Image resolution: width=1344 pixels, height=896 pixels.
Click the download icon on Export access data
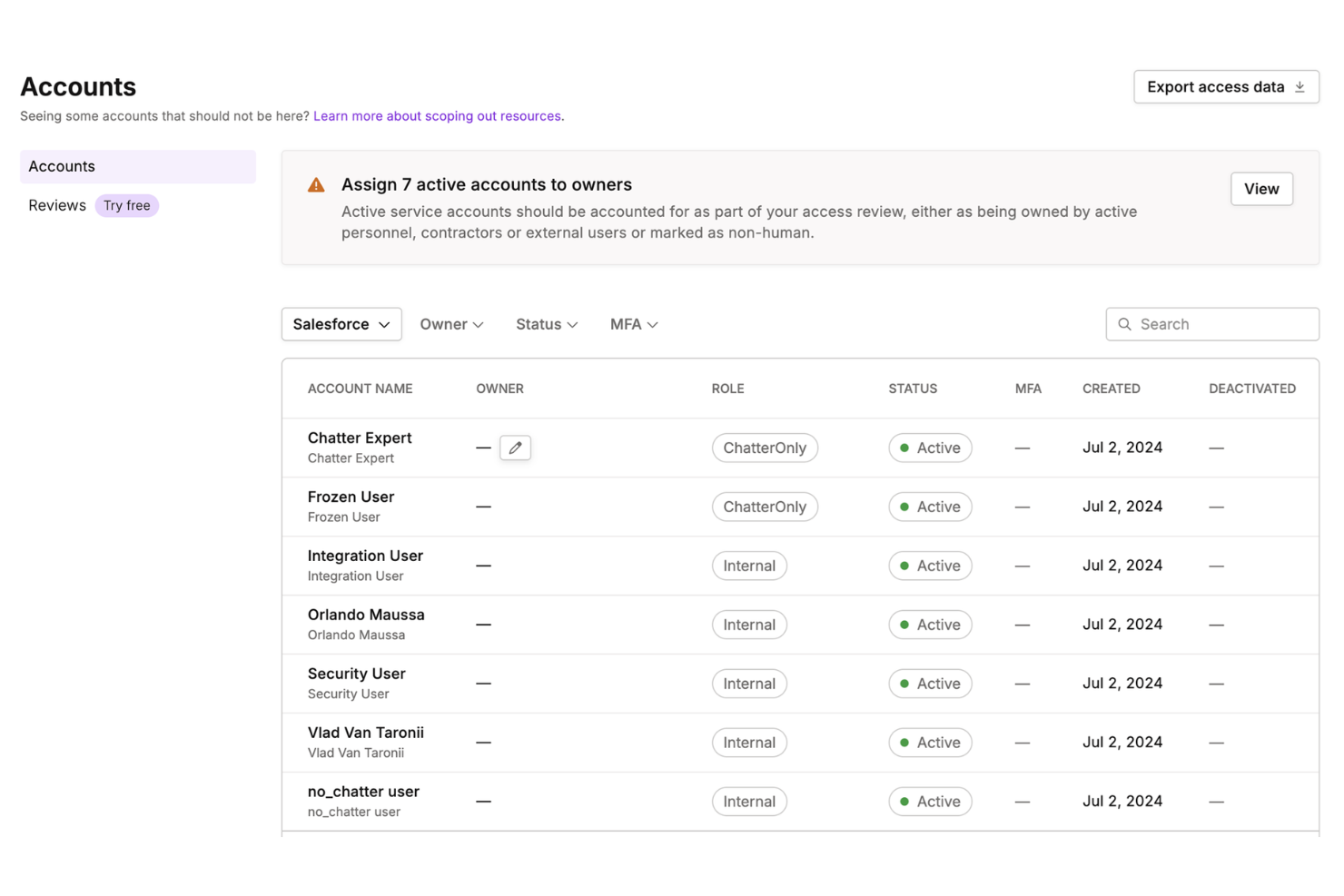[1300, 86]
